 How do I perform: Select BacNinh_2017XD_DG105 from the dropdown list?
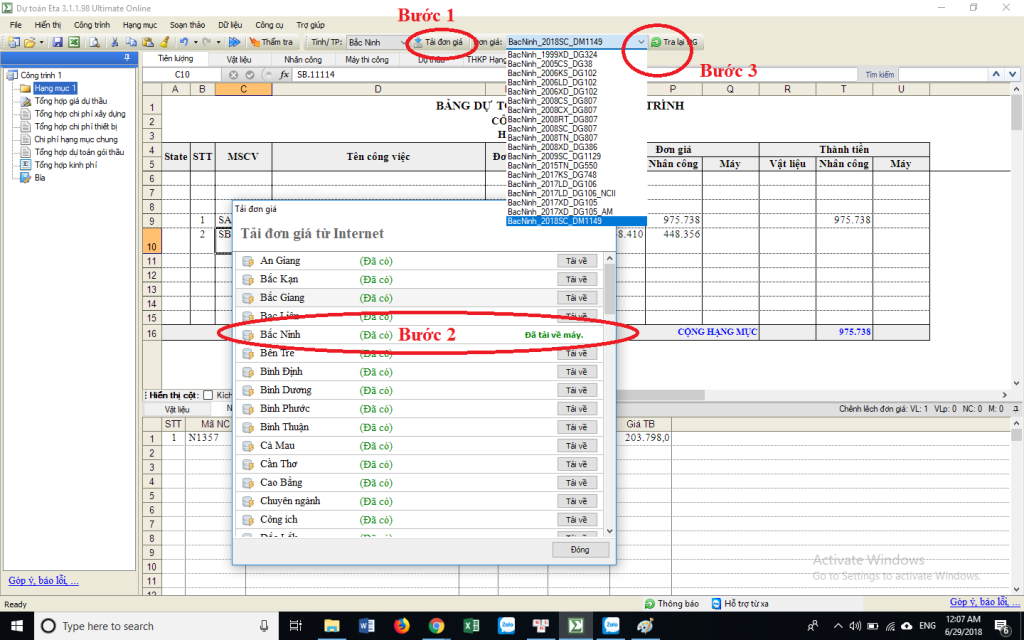click(x=552, y=202)
